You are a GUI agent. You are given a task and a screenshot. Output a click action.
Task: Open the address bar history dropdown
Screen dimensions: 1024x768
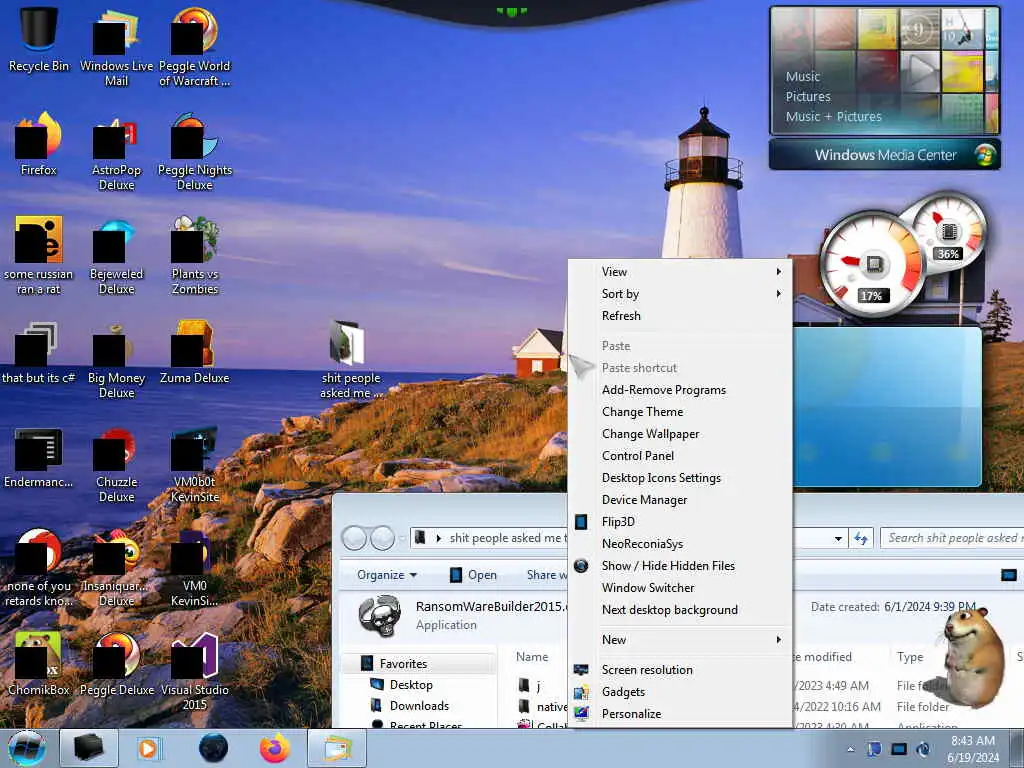pos(838,539)
